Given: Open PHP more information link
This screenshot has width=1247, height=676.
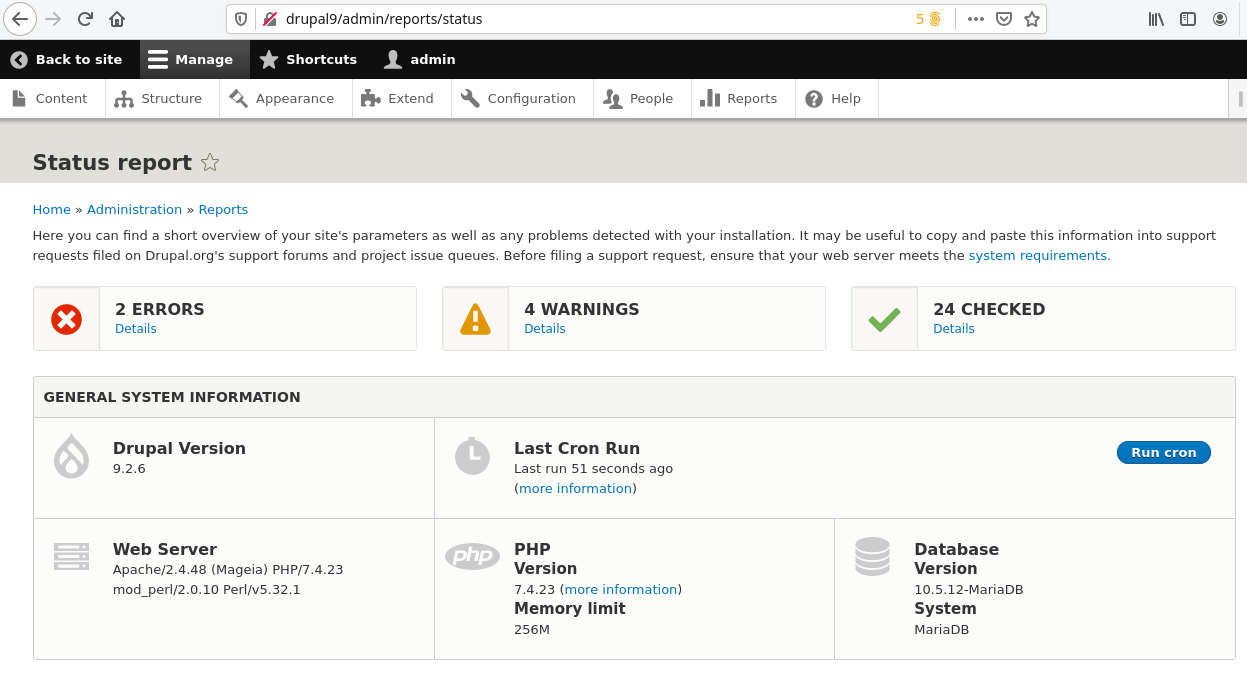Looking at the screenshot, I should (621, 589).
